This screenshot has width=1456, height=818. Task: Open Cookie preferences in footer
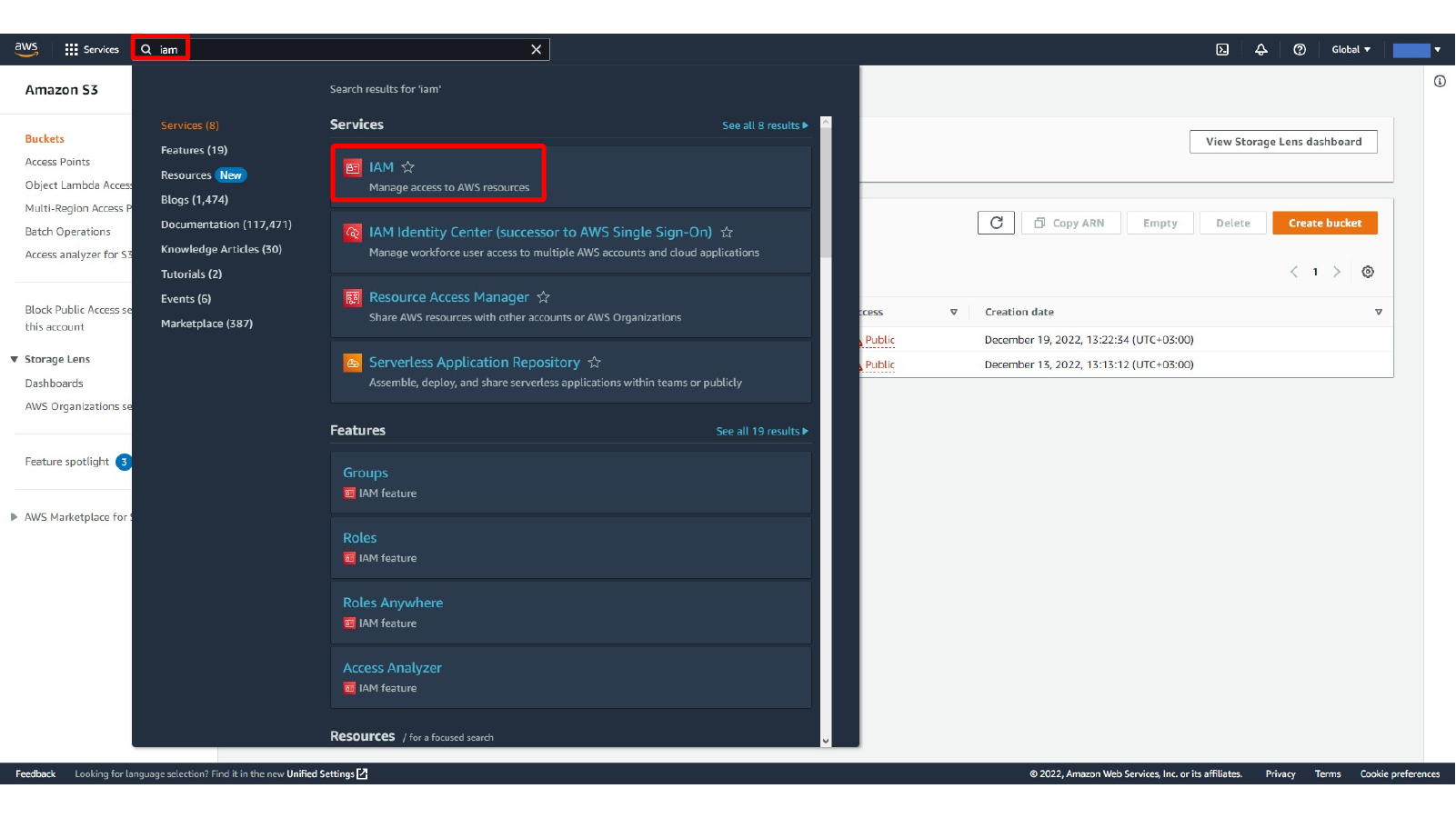pos(1400,774)
